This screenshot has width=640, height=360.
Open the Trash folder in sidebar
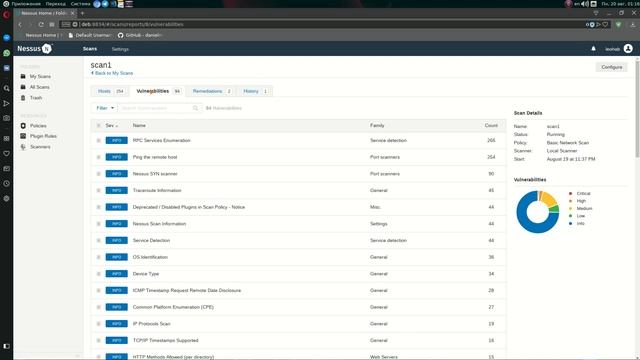click(x=36, y=98)
